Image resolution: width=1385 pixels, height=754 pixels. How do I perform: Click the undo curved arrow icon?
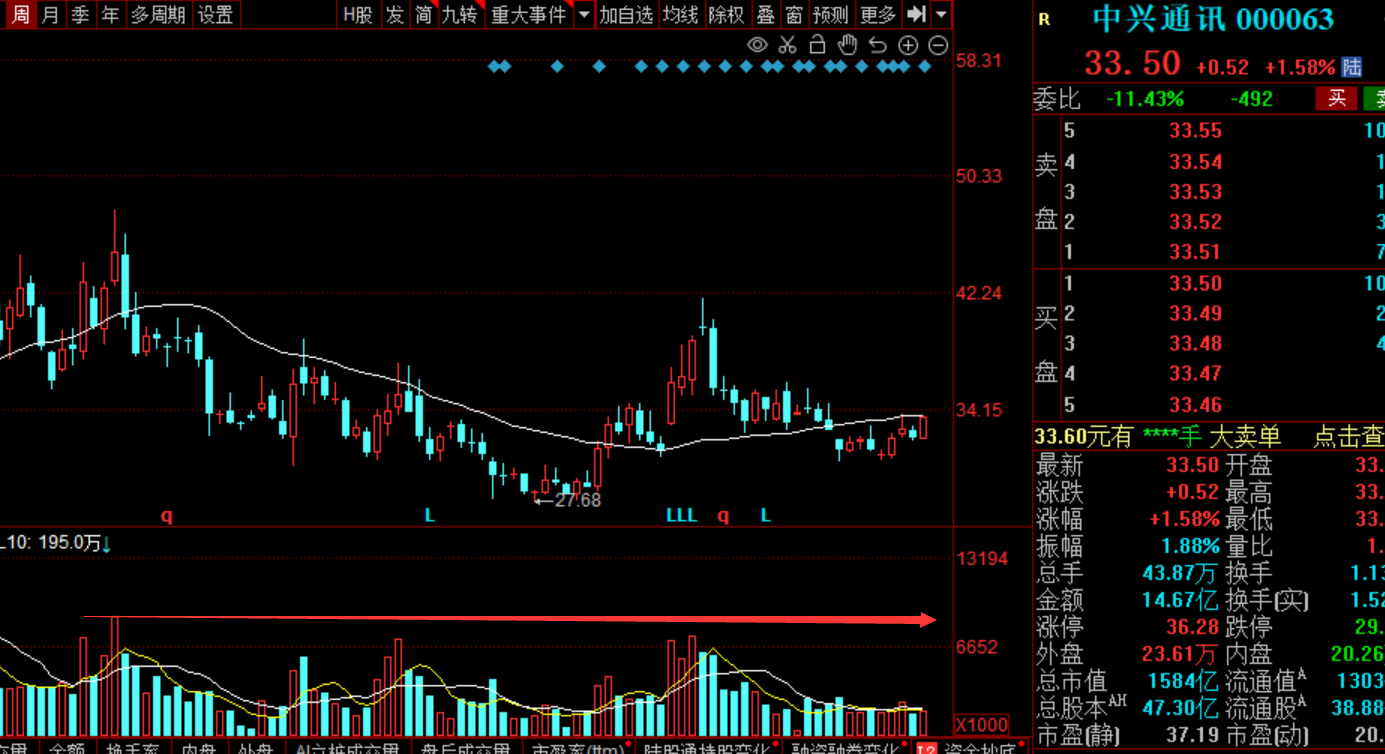click(878, 45)
